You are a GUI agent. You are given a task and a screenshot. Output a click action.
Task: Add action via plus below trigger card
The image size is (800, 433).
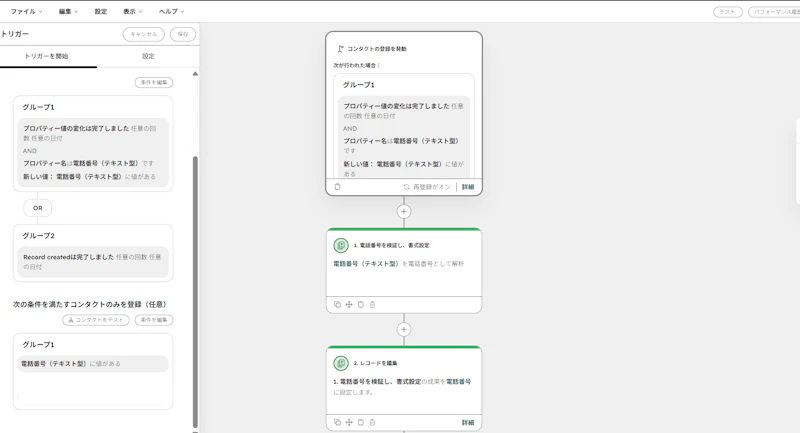point(404,211)
